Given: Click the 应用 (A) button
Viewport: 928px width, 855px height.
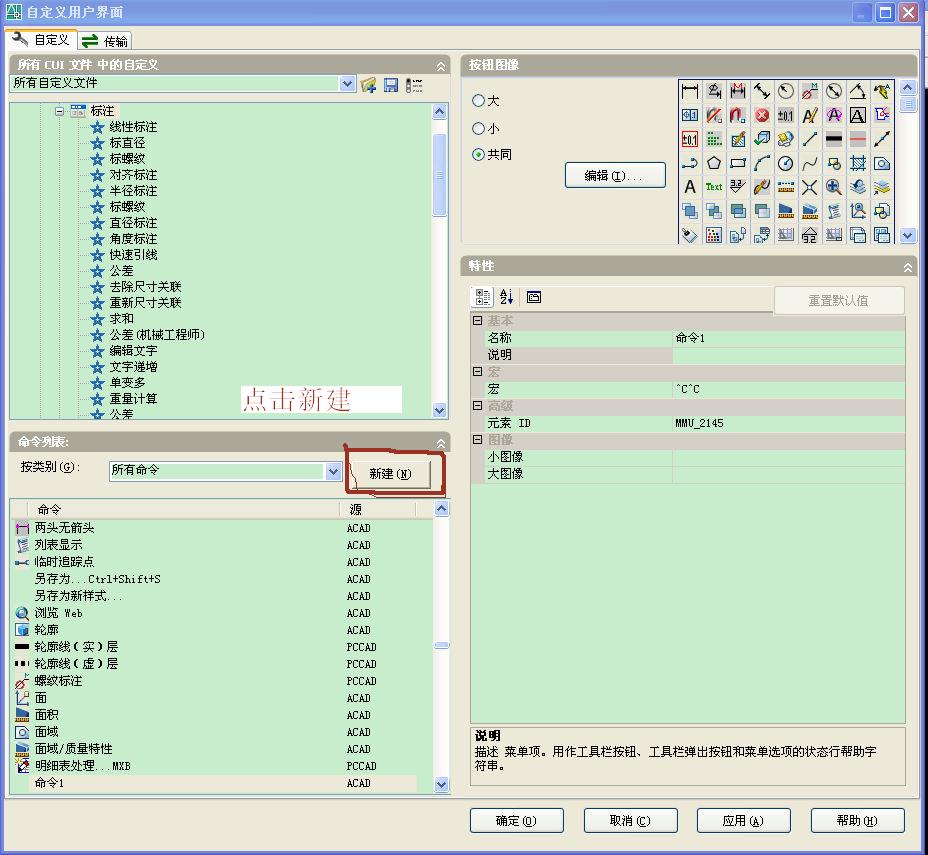Looking at the screenshot, I should (x=743, y=821).
